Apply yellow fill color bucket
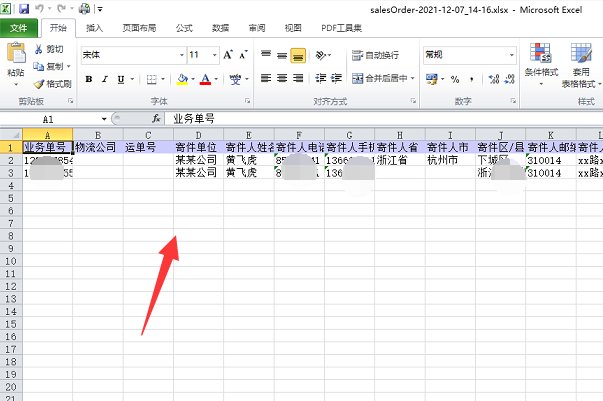Viewport: 603px width, 401px height. [x=182, y=80]
